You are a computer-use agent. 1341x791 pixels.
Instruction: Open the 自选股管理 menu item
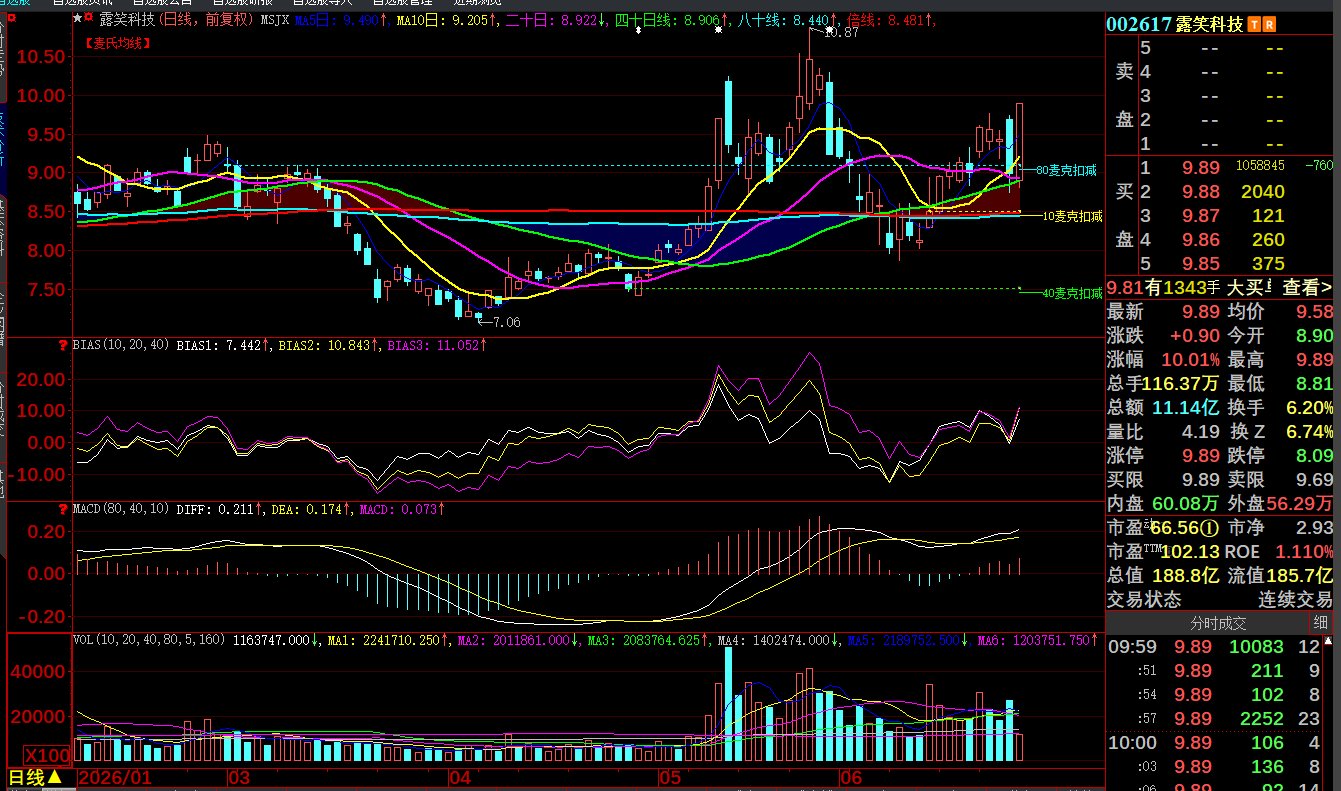tap(402, 3)
